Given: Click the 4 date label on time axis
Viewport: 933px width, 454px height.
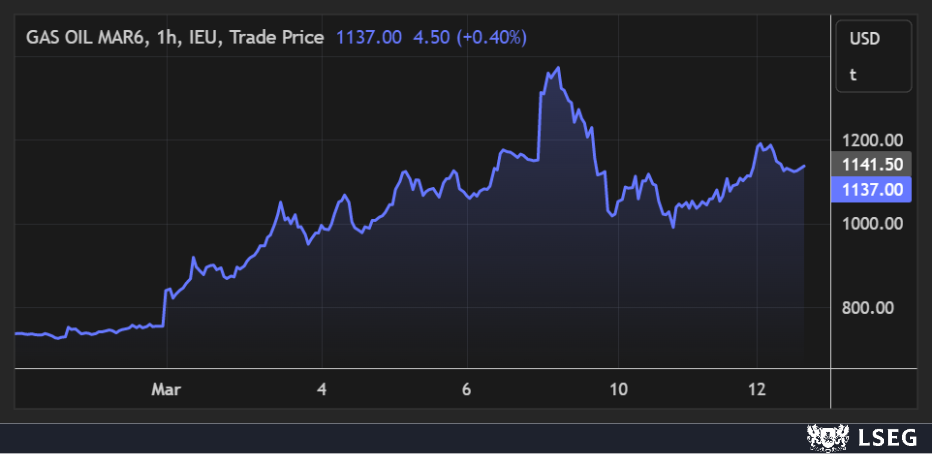Looking at the screenshot, I should tap(321, 389).
